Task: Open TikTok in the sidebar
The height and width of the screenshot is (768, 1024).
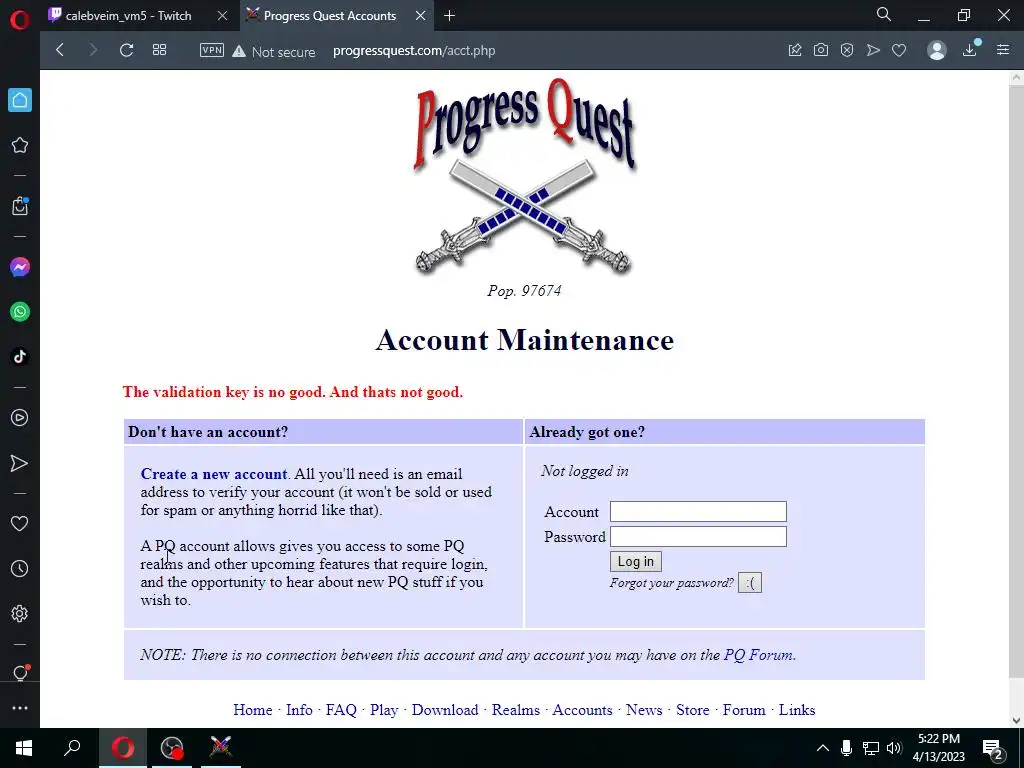Action: click(x=20, y=357)
